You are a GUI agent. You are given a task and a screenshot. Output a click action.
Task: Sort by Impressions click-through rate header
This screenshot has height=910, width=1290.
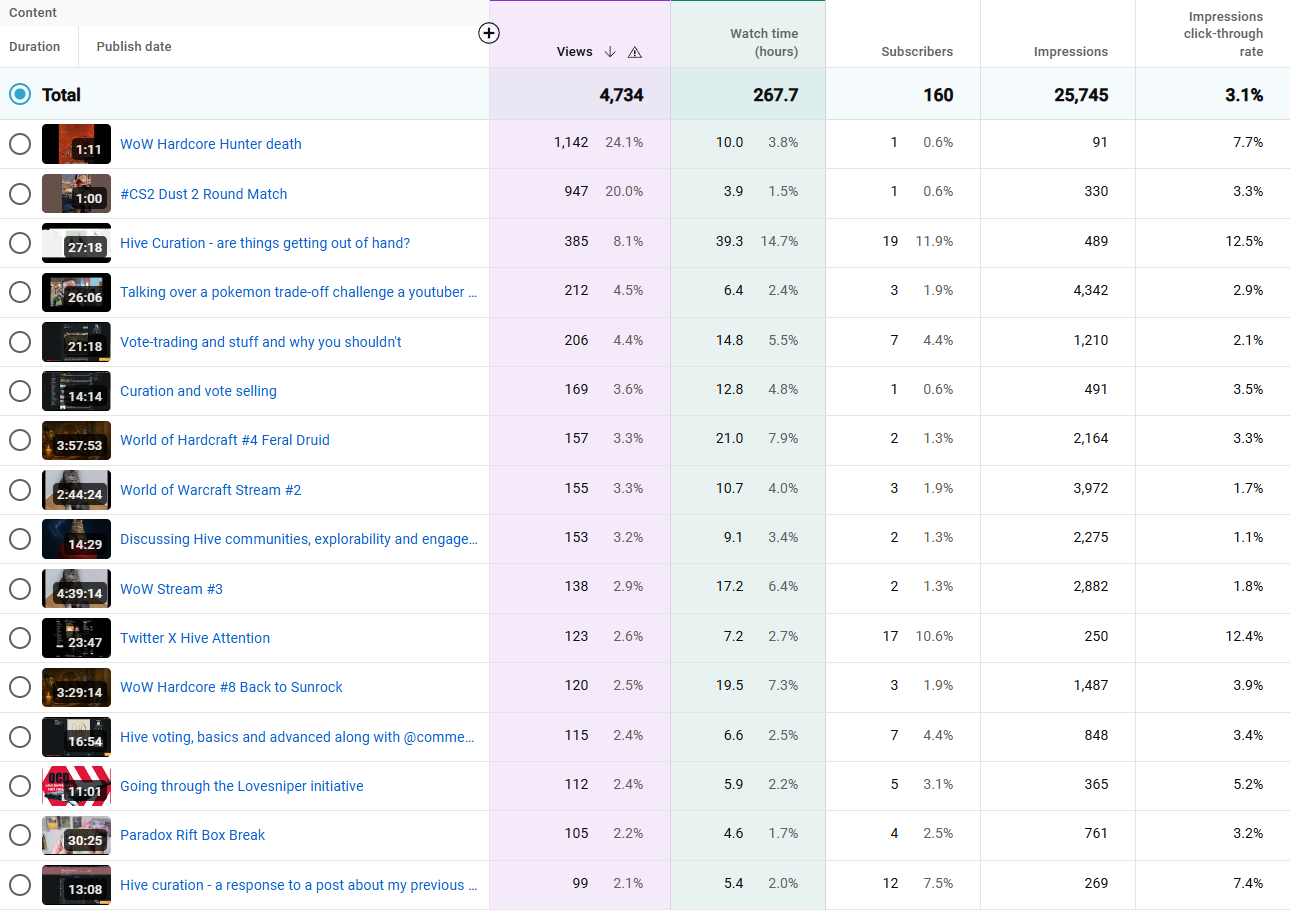click(1225, 34)
